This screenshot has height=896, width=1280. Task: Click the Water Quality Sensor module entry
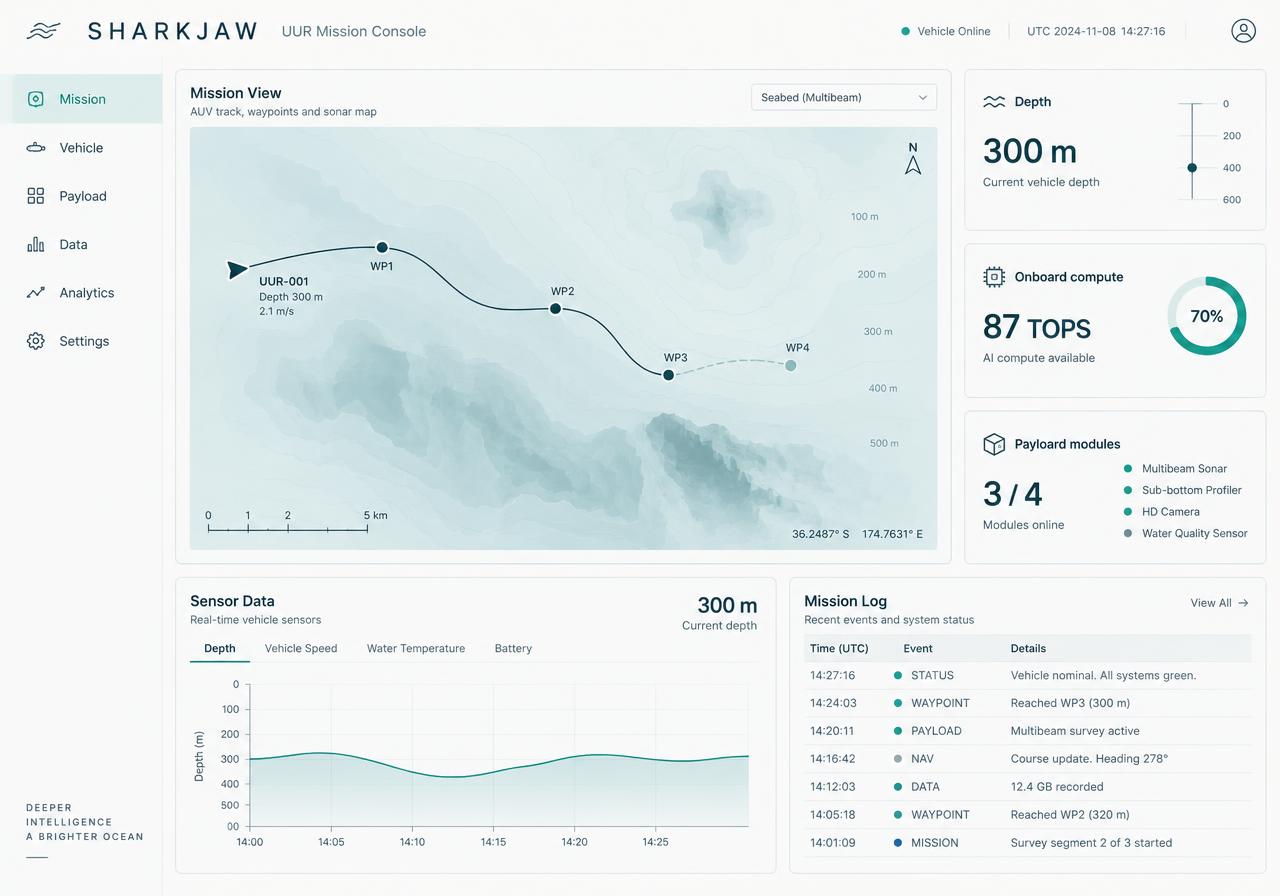tap(1186, 534)
